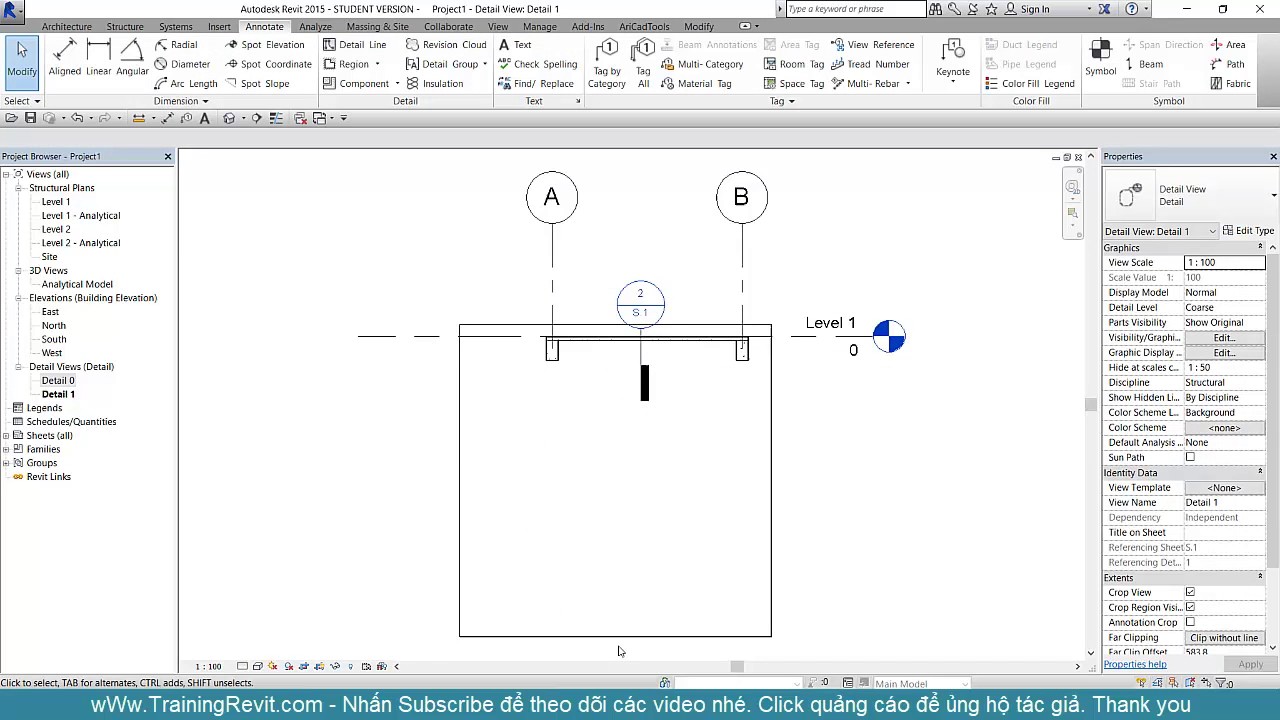Viewport: 1280px width, 720px height.
Task: Open the Detail View: Detail 1 dropdown
Action: coord(1161,232)
